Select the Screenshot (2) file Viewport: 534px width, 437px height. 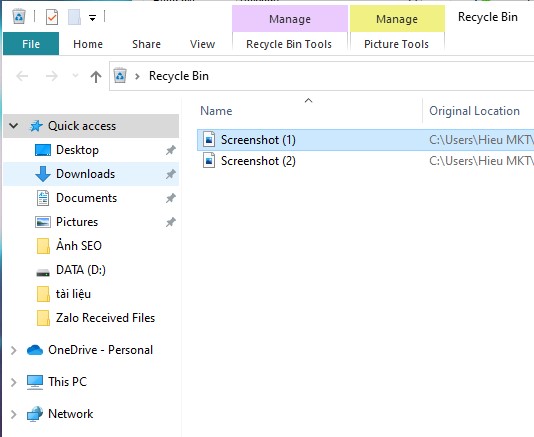[x=258, y=161]
